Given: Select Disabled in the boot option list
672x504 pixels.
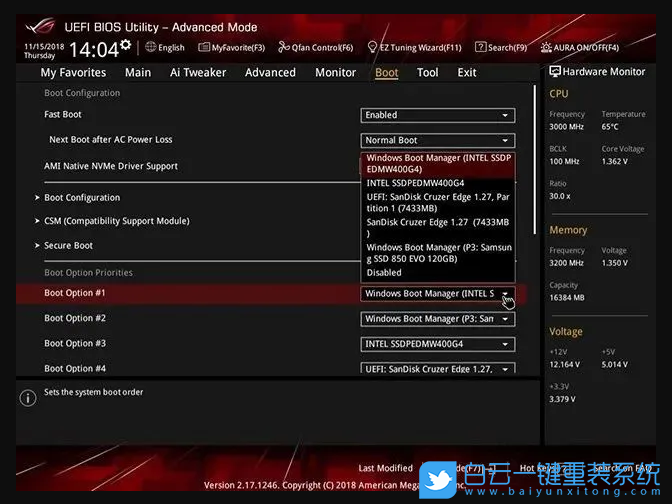Looking at the screenshot, I should click(384, 272).
